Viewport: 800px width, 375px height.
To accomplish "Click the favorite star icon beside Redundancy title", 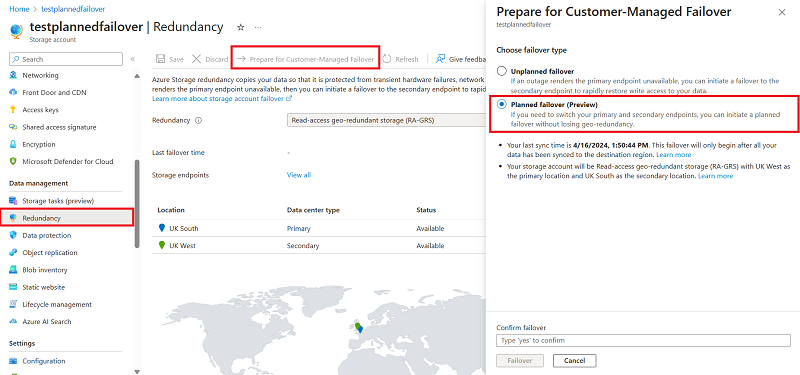I will click(241, 27).
